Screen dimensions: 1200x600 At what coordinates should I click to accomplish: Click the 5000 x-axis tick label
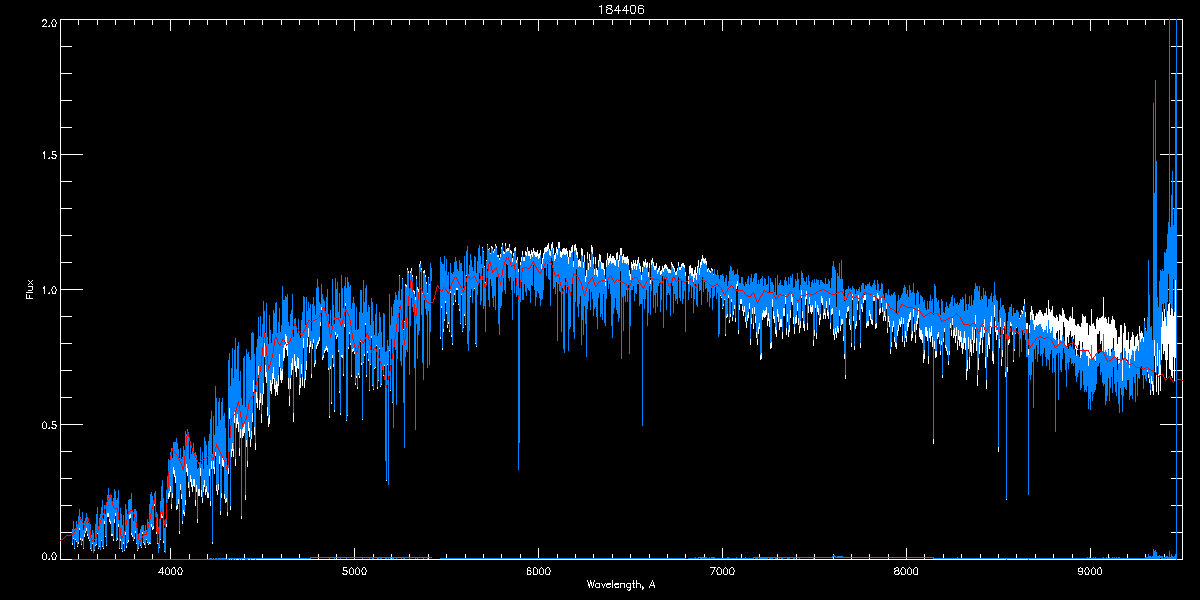point(354,572)
